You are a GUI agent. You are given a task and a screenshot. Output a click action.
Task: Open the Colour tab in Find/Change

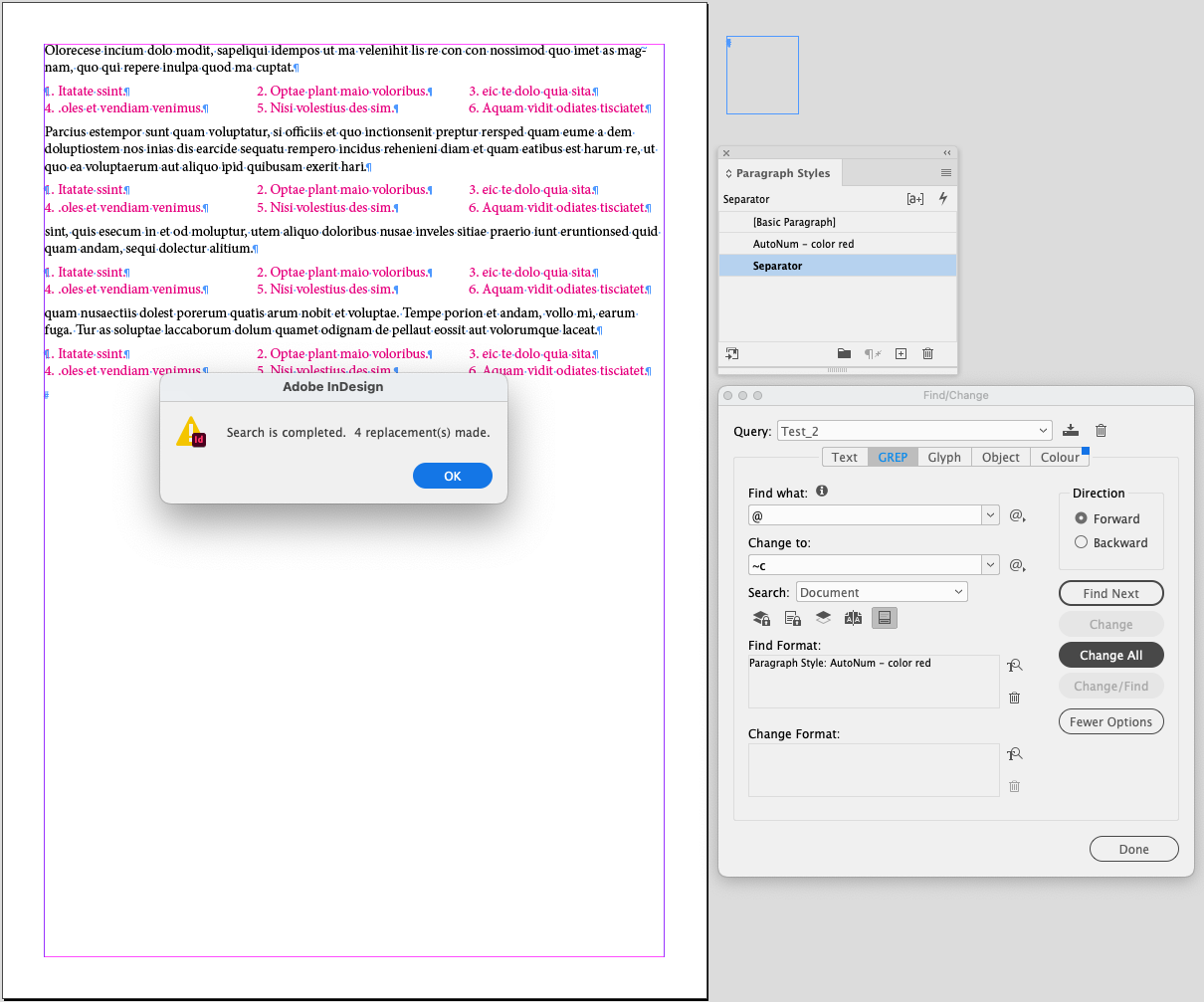(1059, 457)
